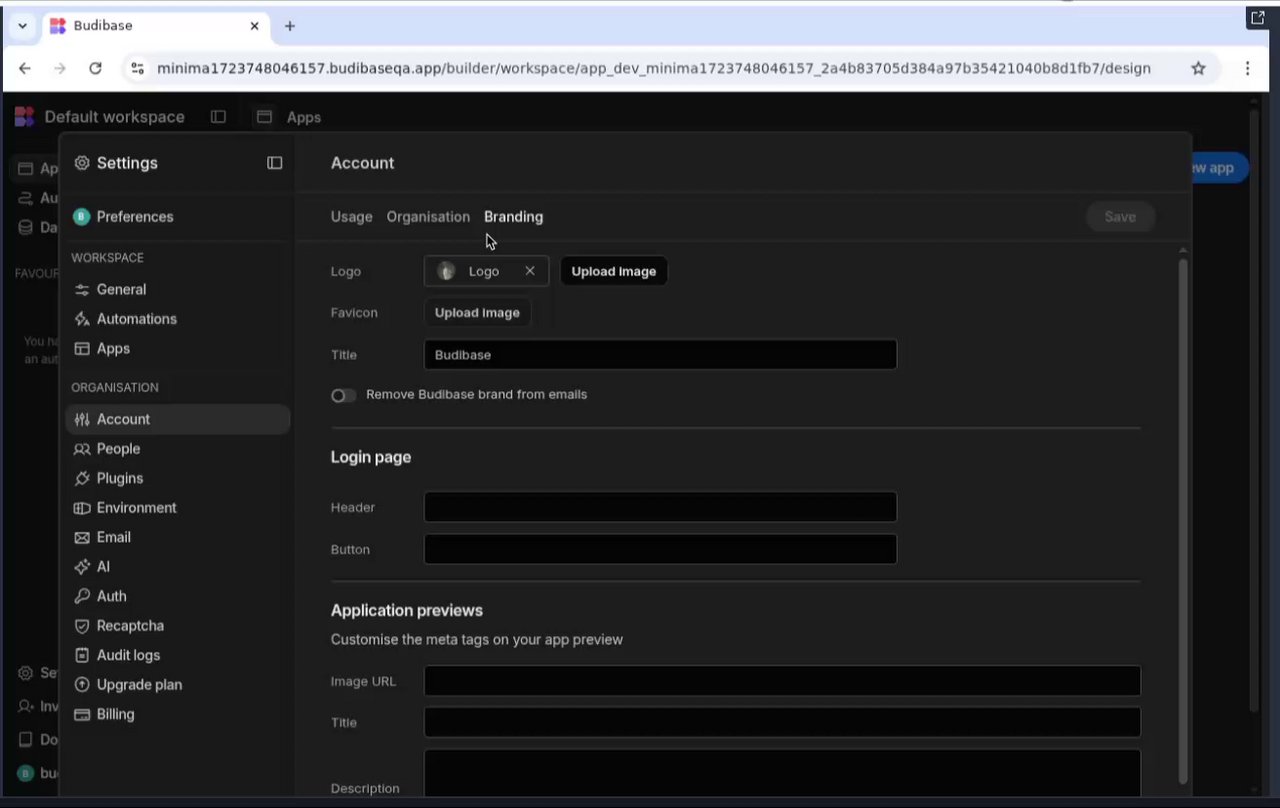
Task: Click the Application previews Title field
Action: tap(782, 722)
